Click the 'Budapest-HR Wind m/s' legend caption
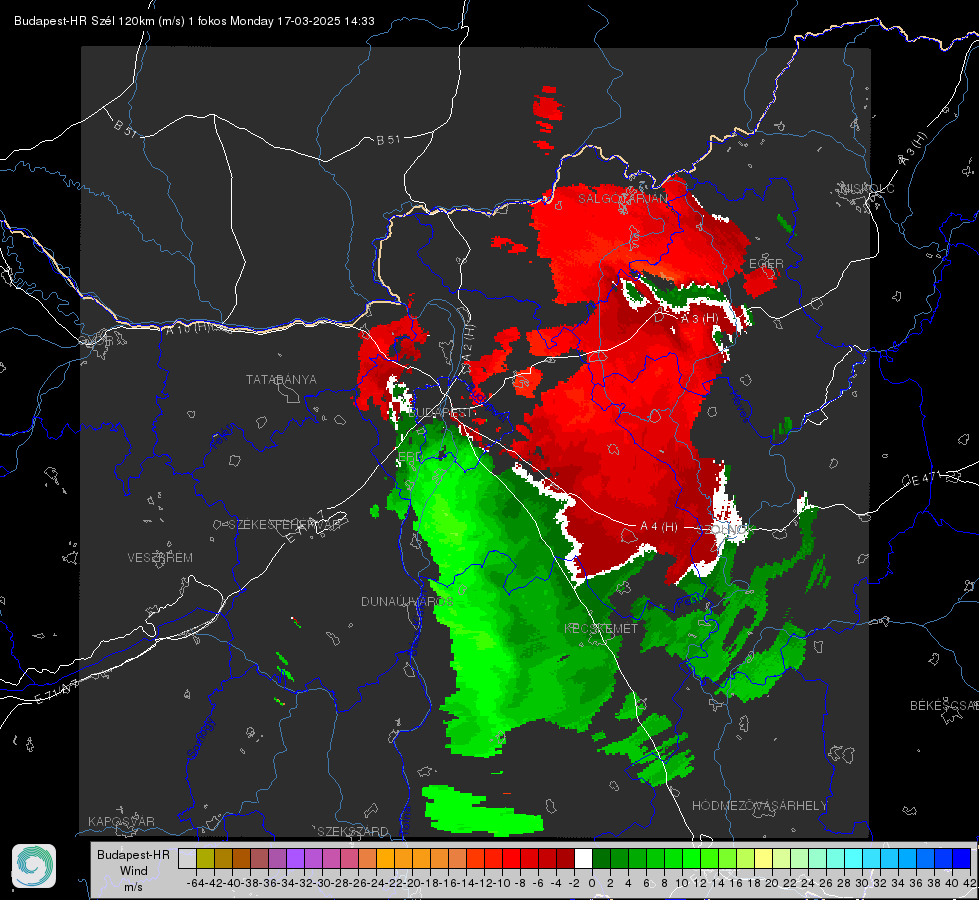This screenshot has width=979, height=900. (134, 870)
